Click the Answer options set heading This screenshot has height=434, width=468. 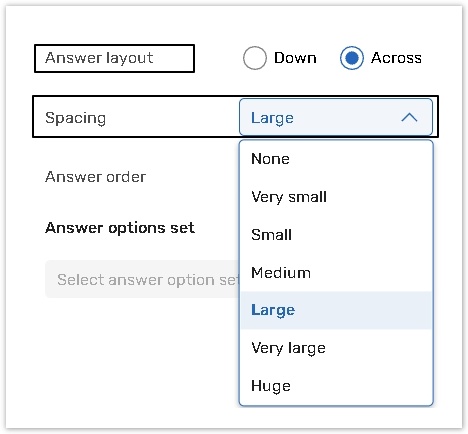[120, 228]
